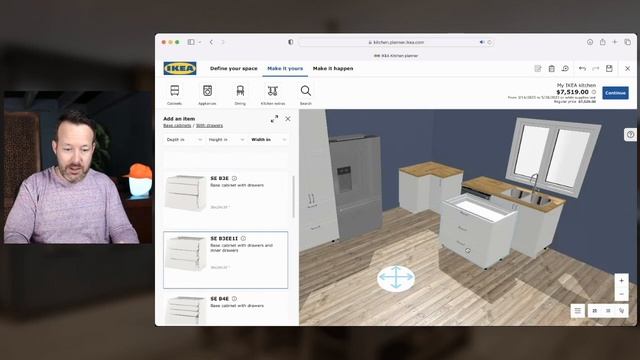Click the privacy shield icon in Safari
640x360 pixels.
291,42
